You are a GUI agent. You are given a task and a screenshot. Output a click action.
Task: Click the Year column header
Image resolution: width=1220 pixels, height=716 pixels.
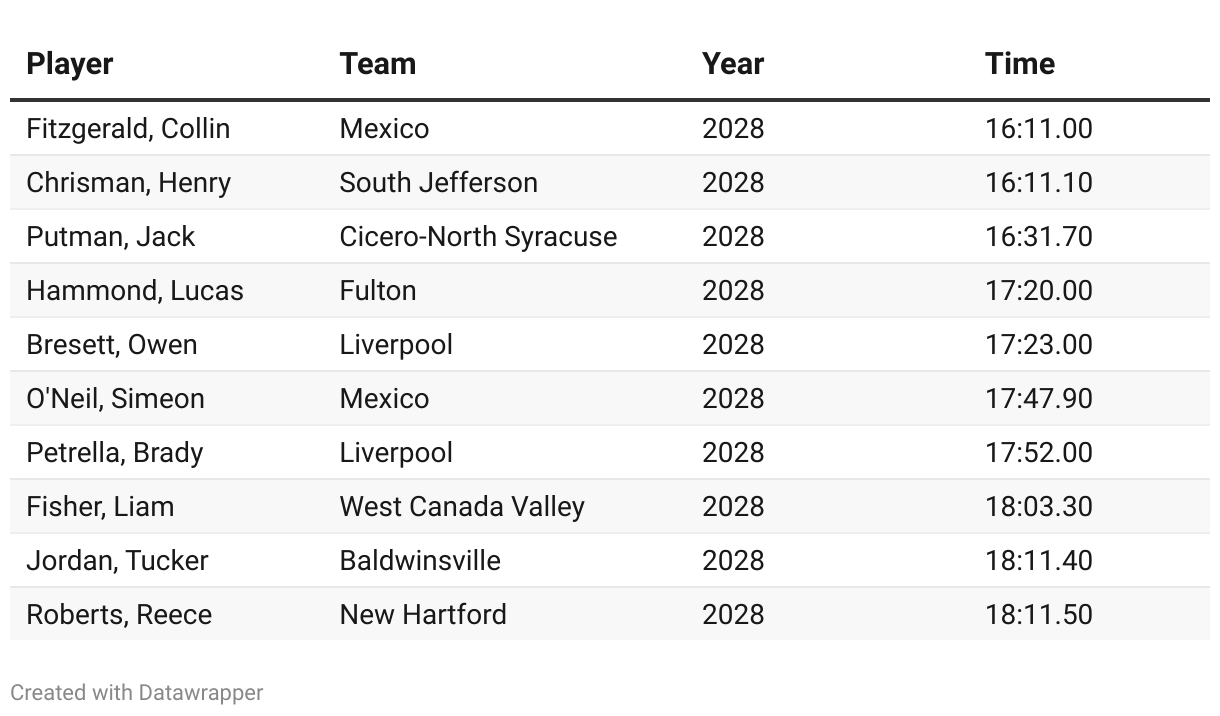[732, 64]
